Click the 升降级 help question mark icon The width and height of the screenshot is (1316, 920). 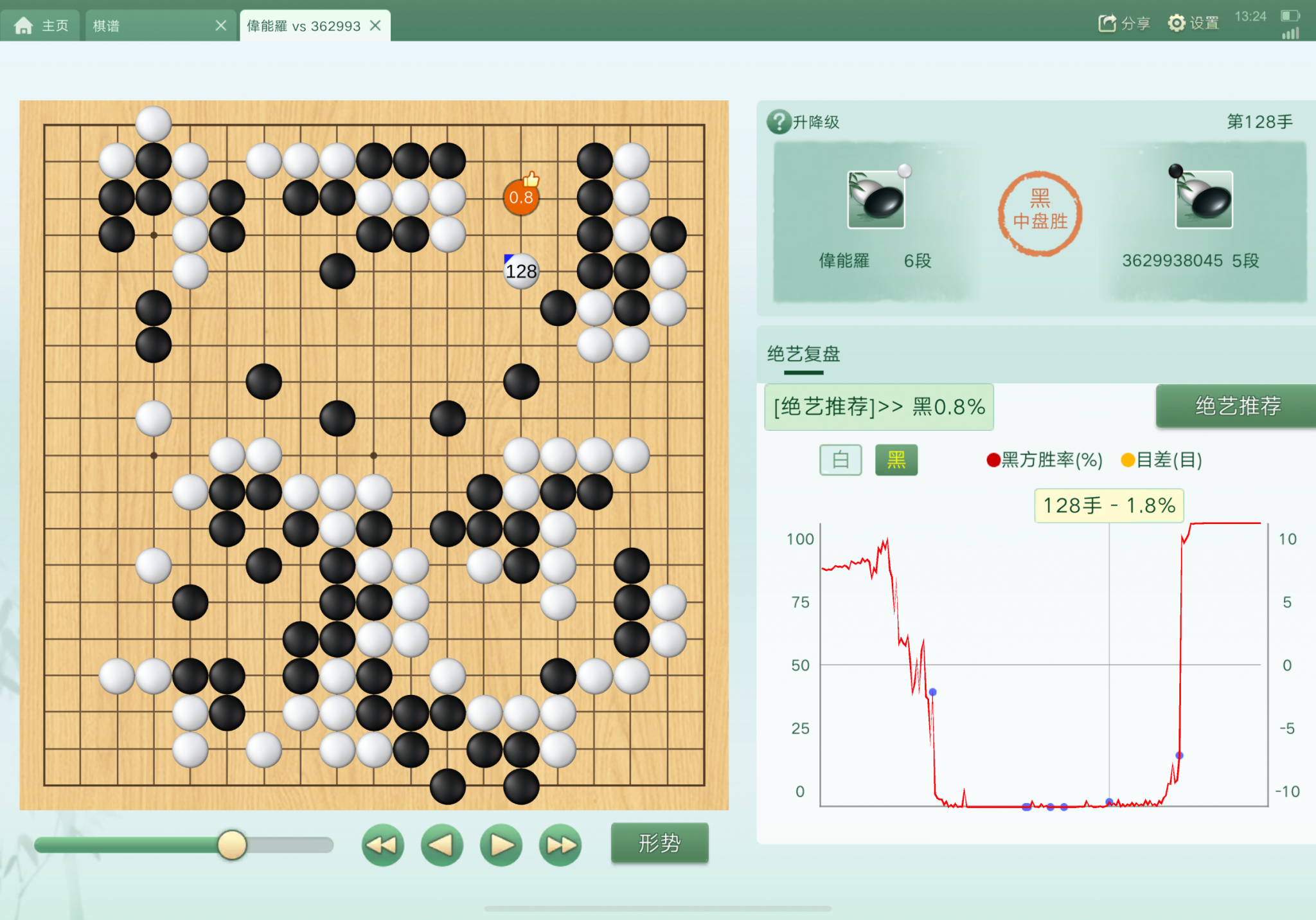point(779,122)
